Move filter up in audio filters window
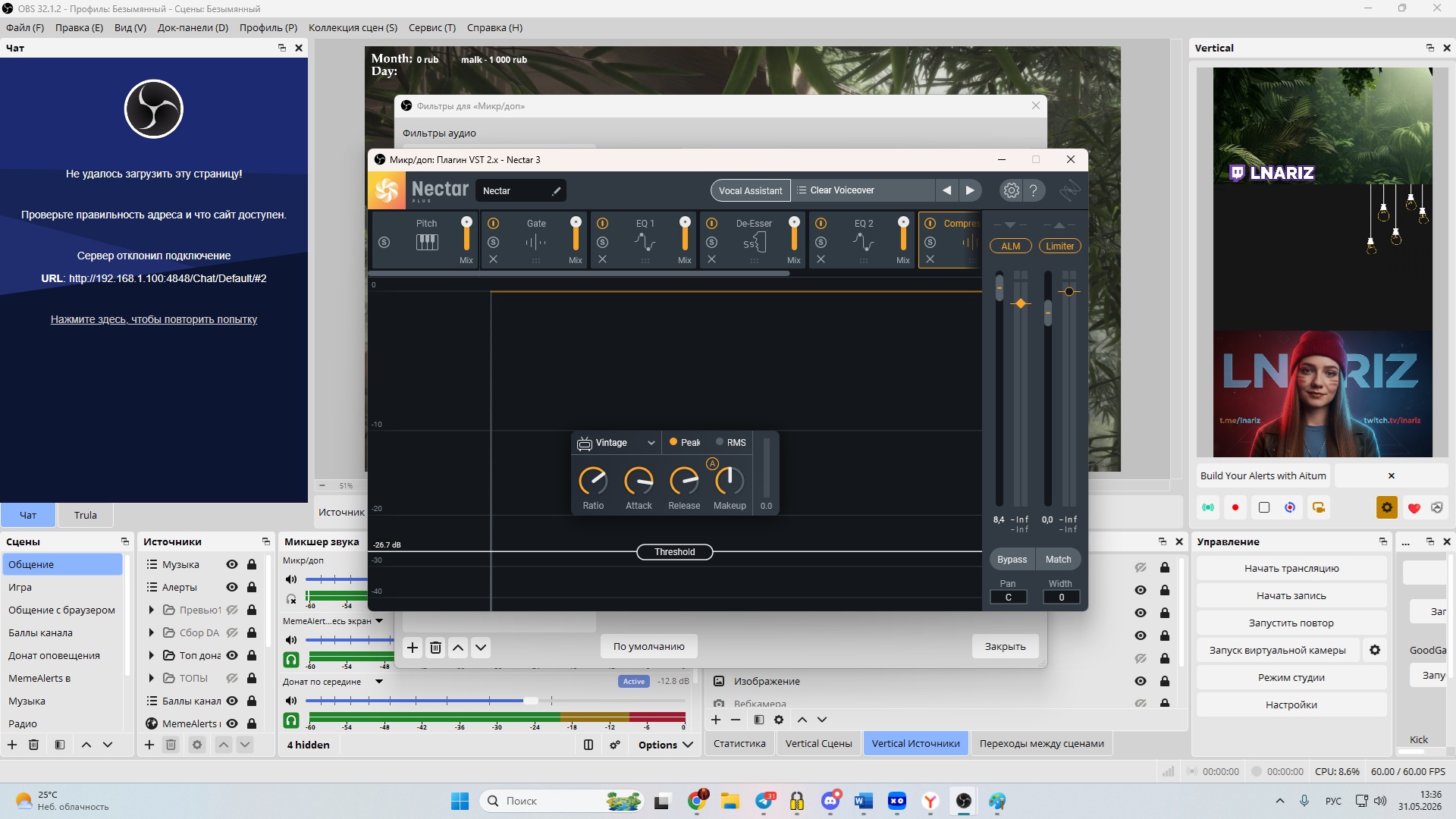 [x=458, y=647]
